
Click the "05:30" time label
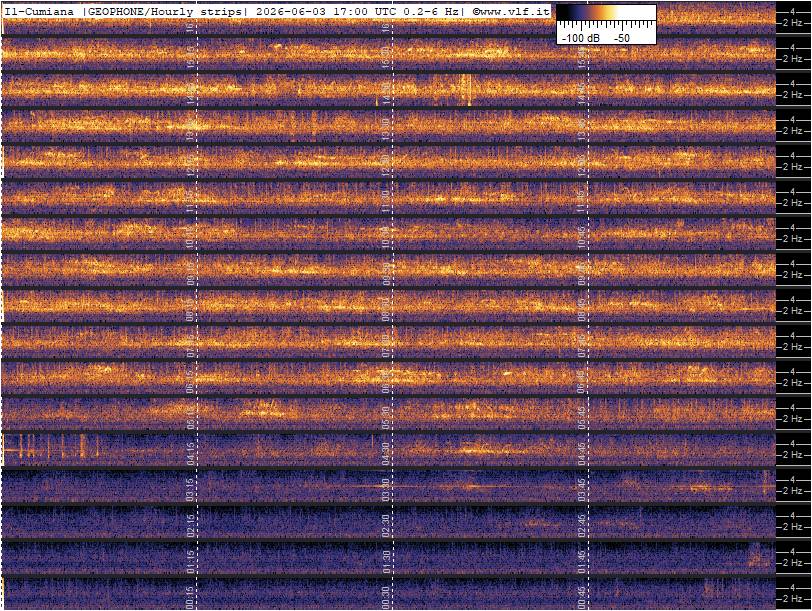(x=386, y=418)
